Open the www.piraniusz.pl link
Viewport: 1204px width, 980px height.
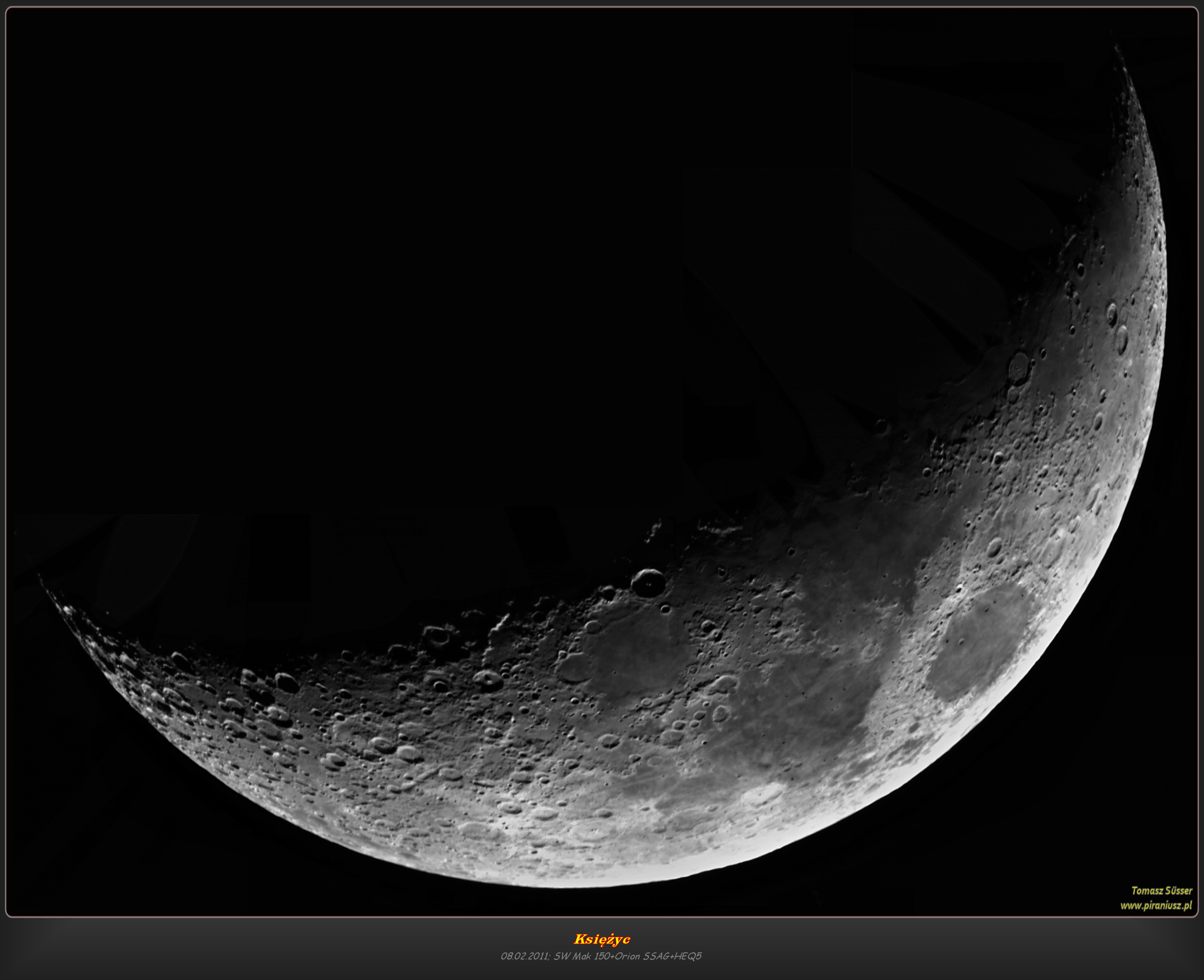click(x=1156, y=906)
